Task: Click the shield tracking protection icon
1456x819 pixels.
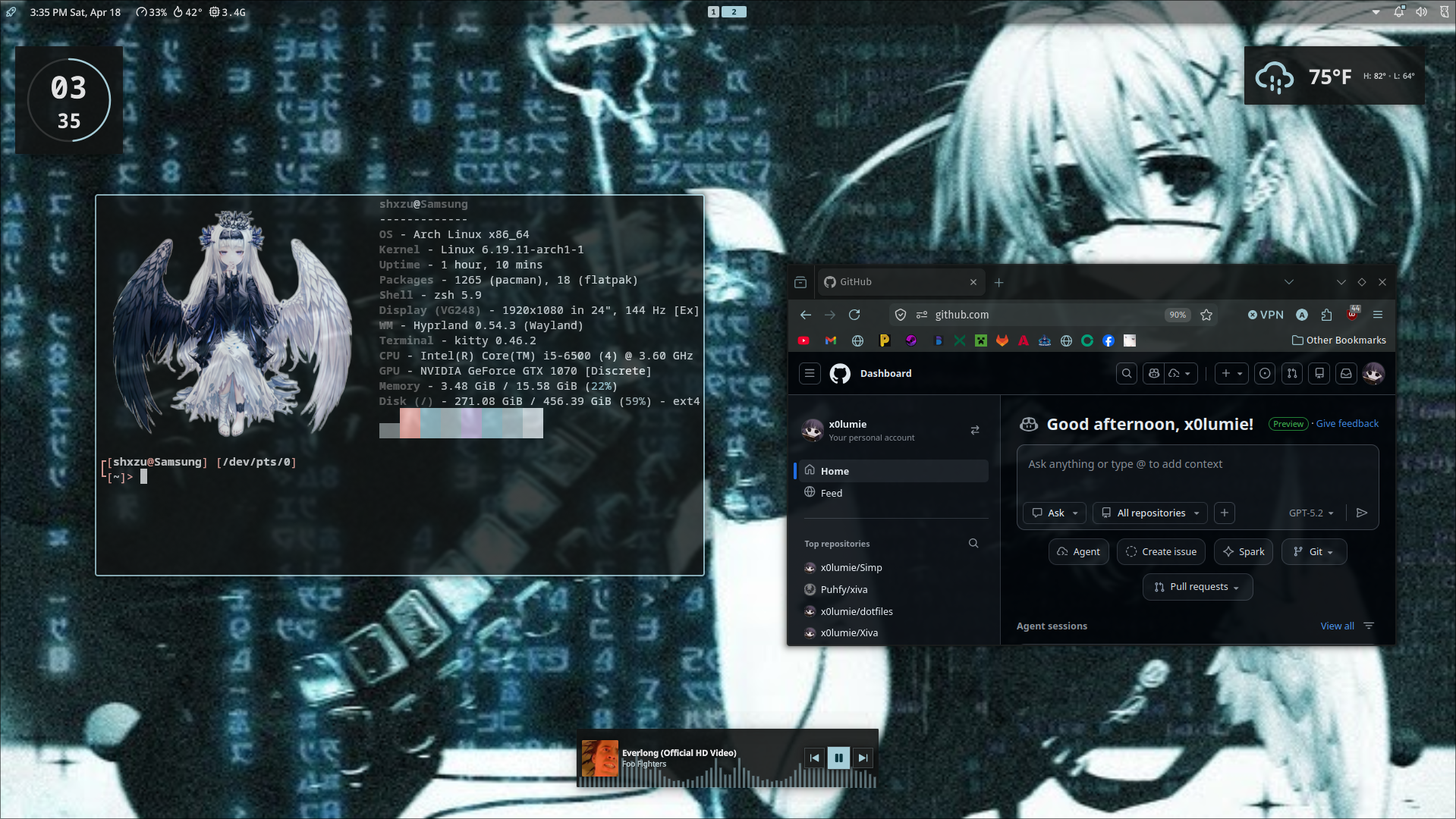Action: [x=901, y=315]
